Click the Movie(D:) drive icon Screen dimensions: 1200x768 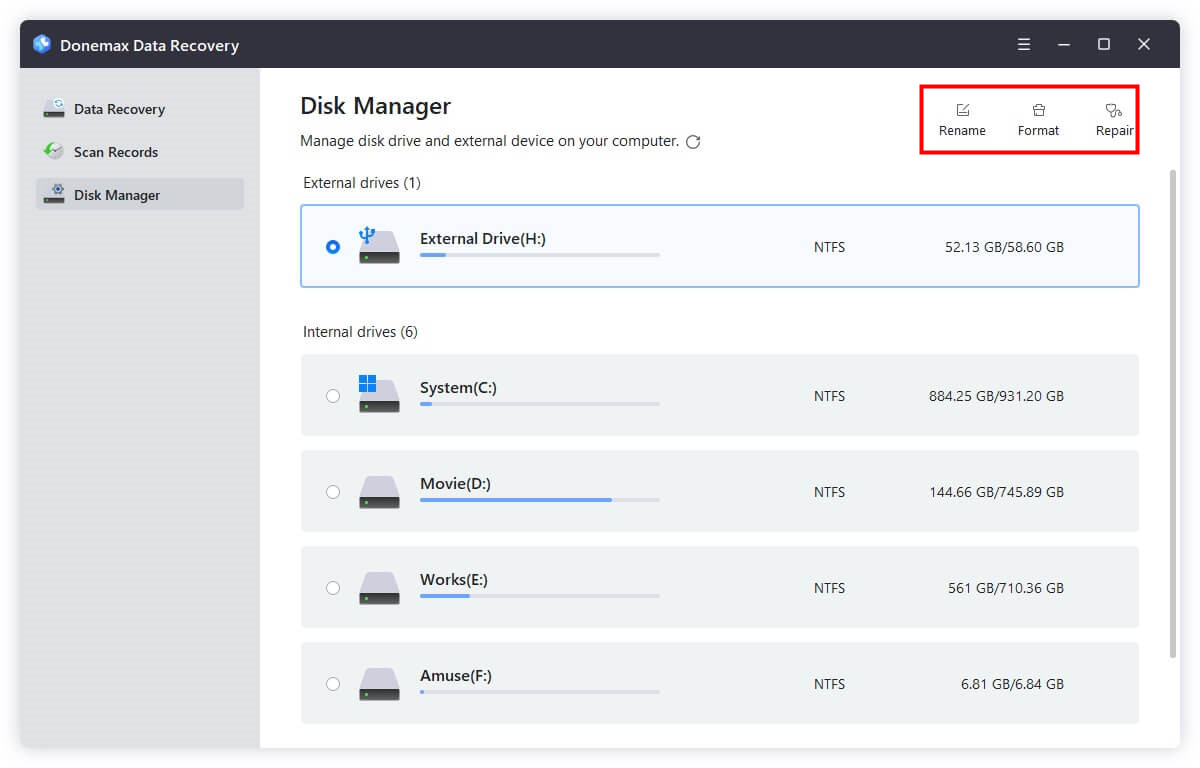379,492
